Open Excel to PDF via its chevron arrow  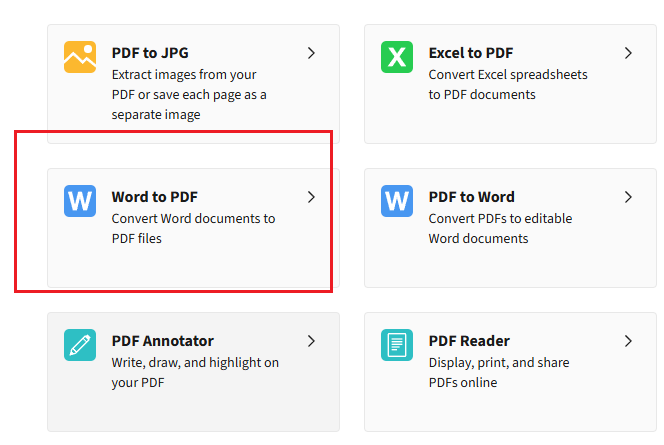click(628, 53)
